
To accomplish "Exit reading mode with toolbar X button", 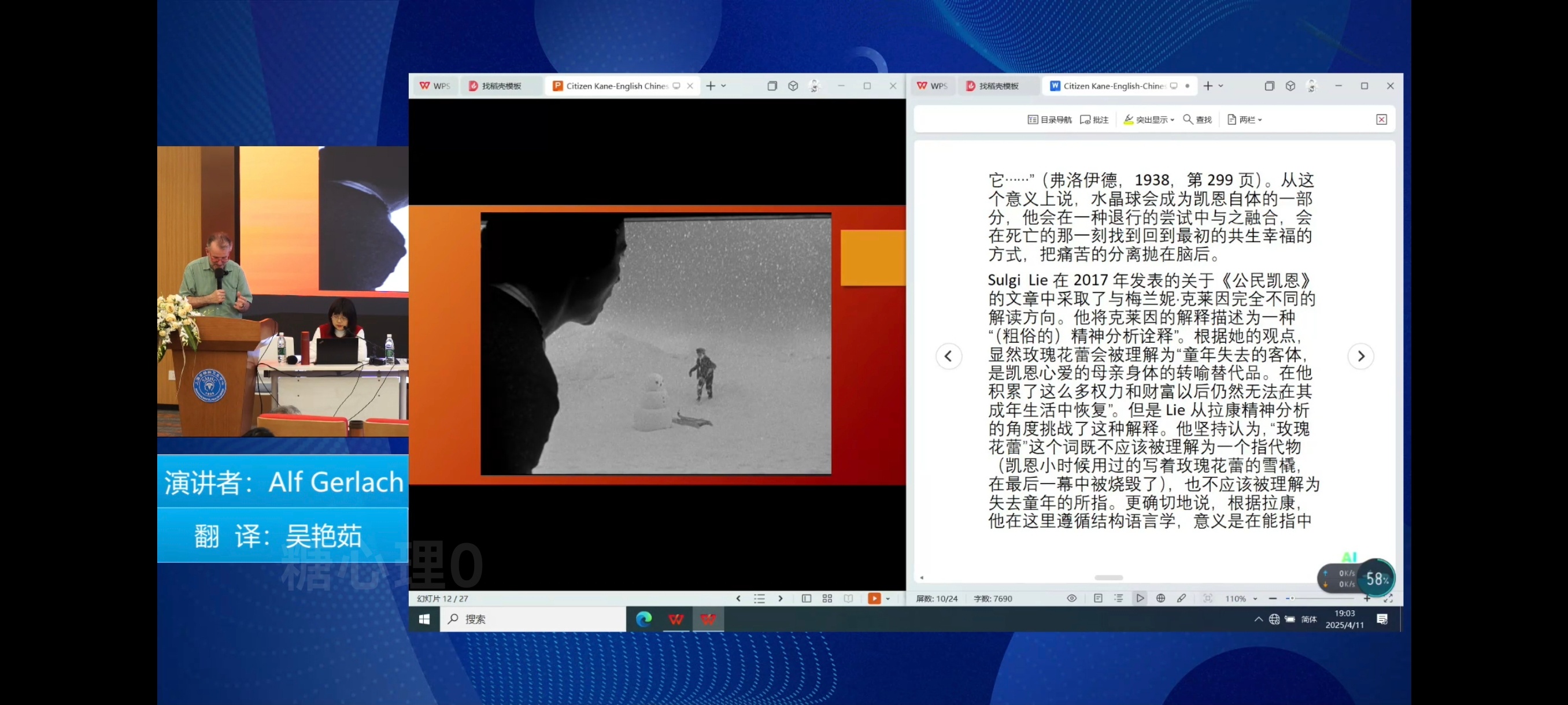I will pos(1381,120).
